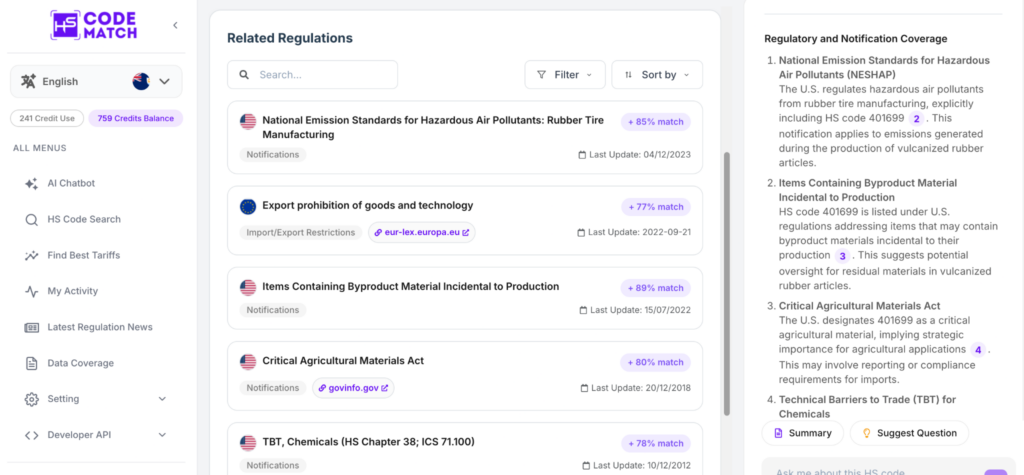Open the Sort by dropdown
Image resolution: width=1024 pixels, height=475 pixels.
click(657, 74)
